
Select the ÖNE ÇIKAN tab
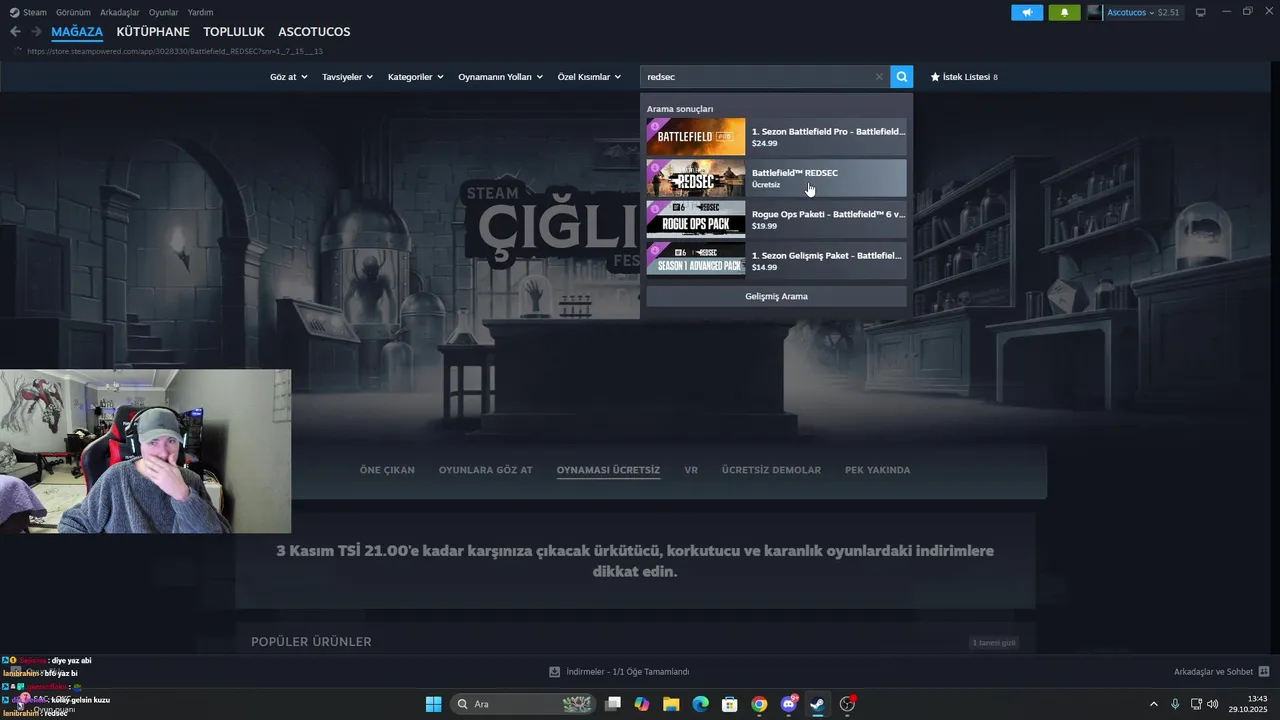[387, 470]
